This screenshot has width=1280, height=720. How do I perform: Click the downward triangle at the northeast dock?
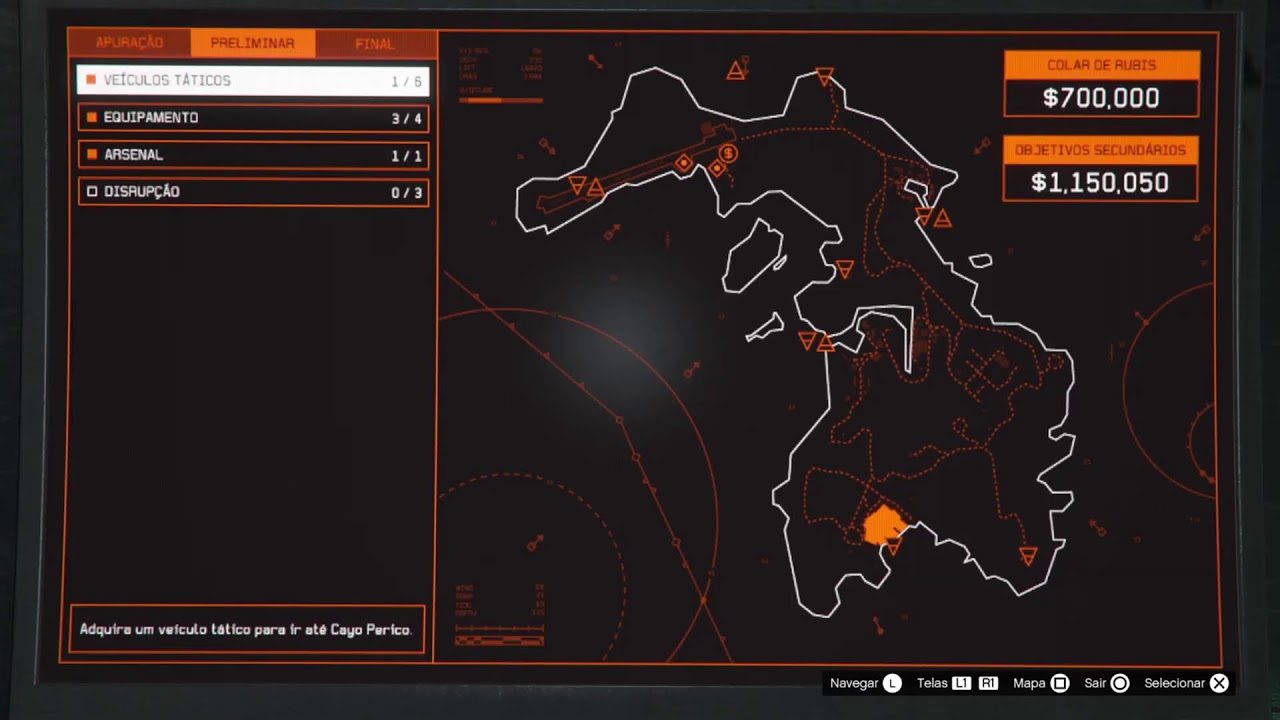click(x=924, y=217)
